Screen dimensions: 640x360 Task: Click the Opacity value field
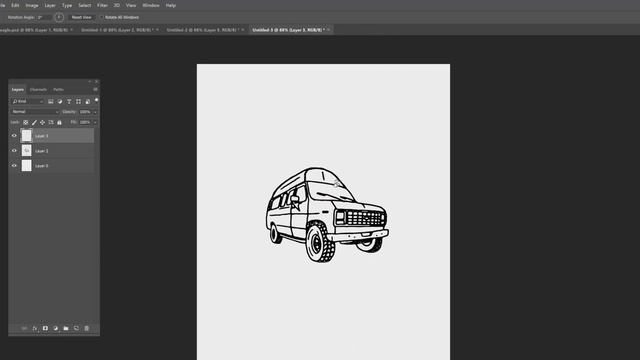[x=85, y=112]
